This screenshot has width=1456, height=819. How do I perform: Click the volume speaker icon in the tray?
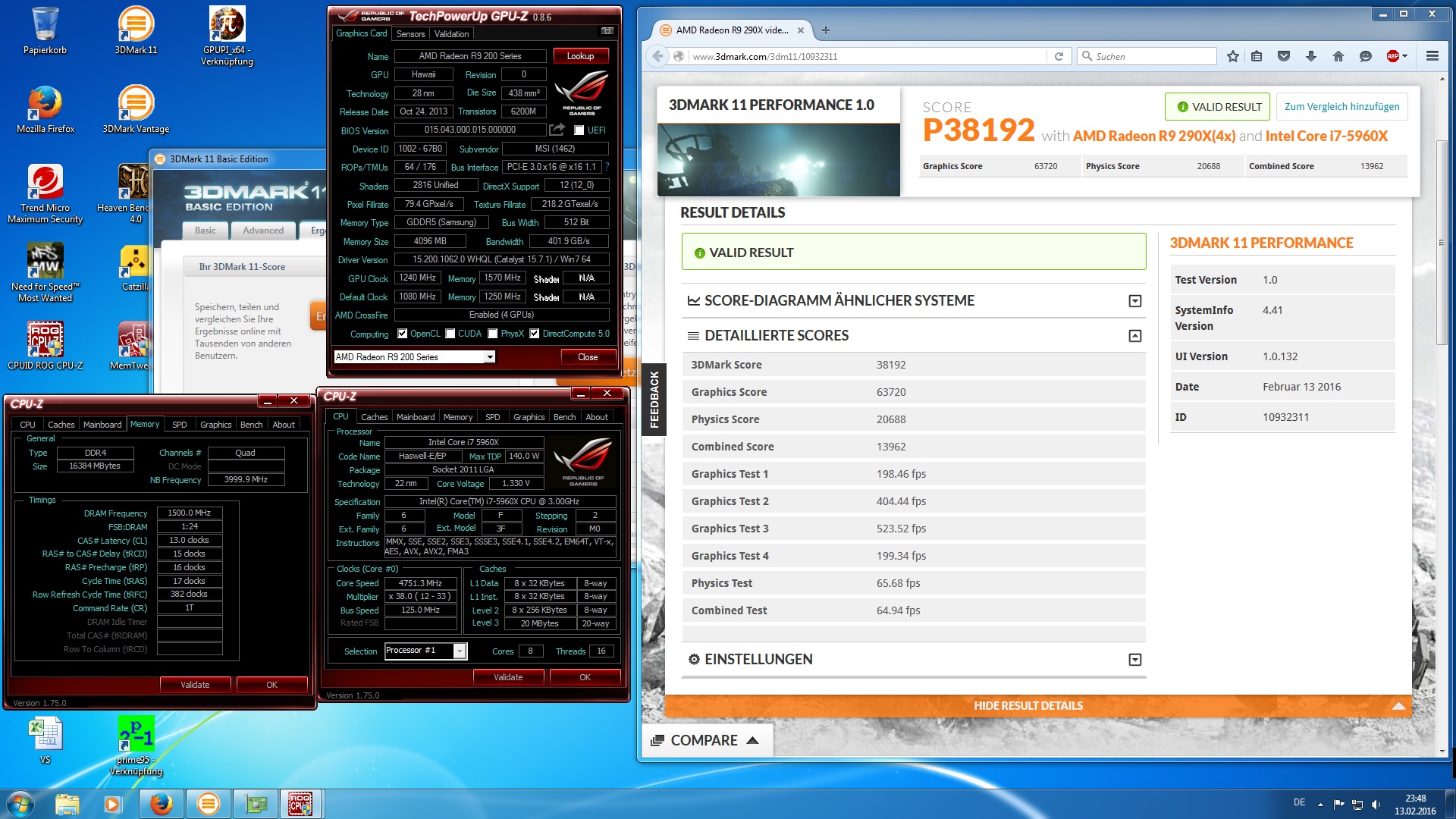(1376, 804)
